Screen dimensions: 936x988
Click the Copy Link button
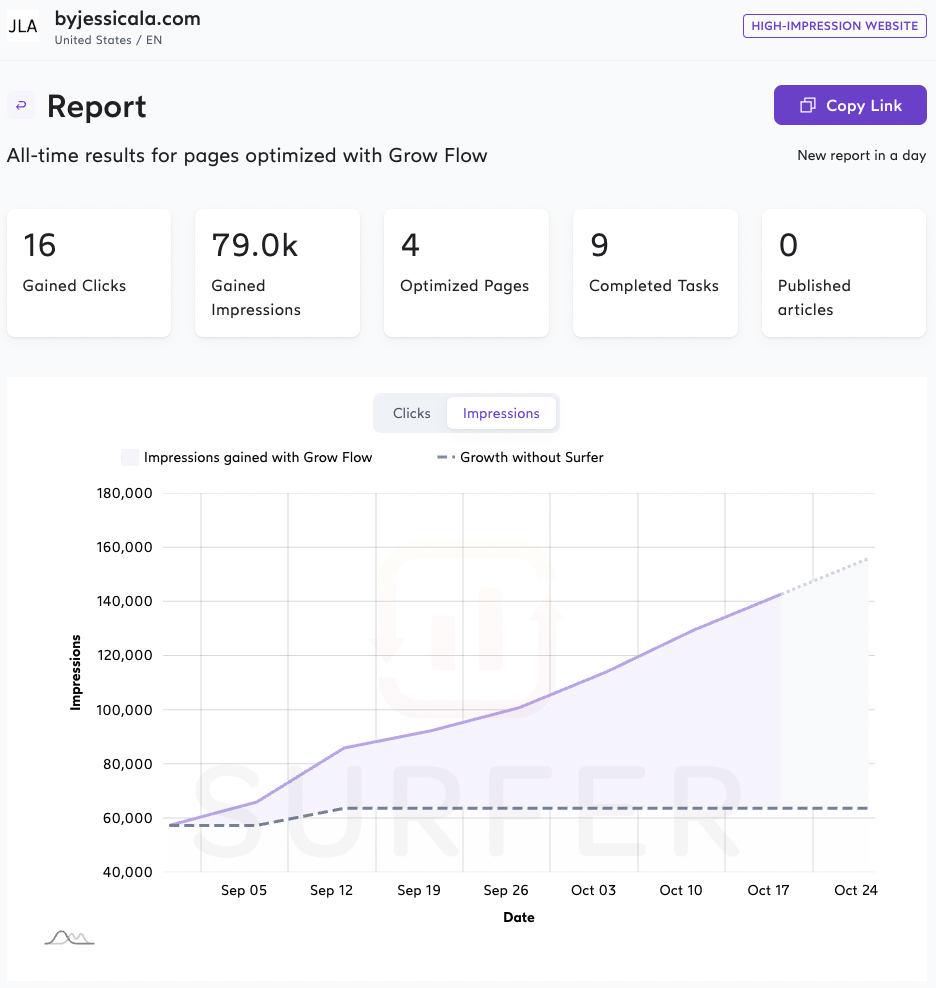[850, 105]
